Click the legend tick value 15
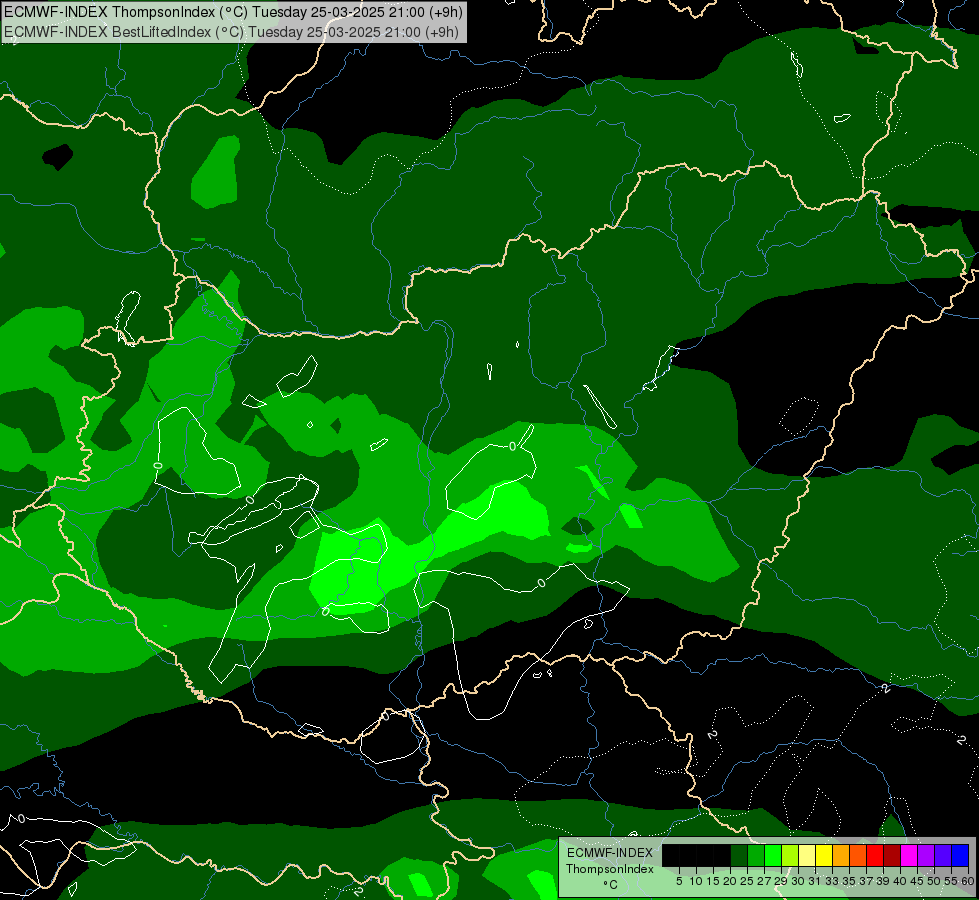This screenshot has width=979, height=900. click(714, 881)
